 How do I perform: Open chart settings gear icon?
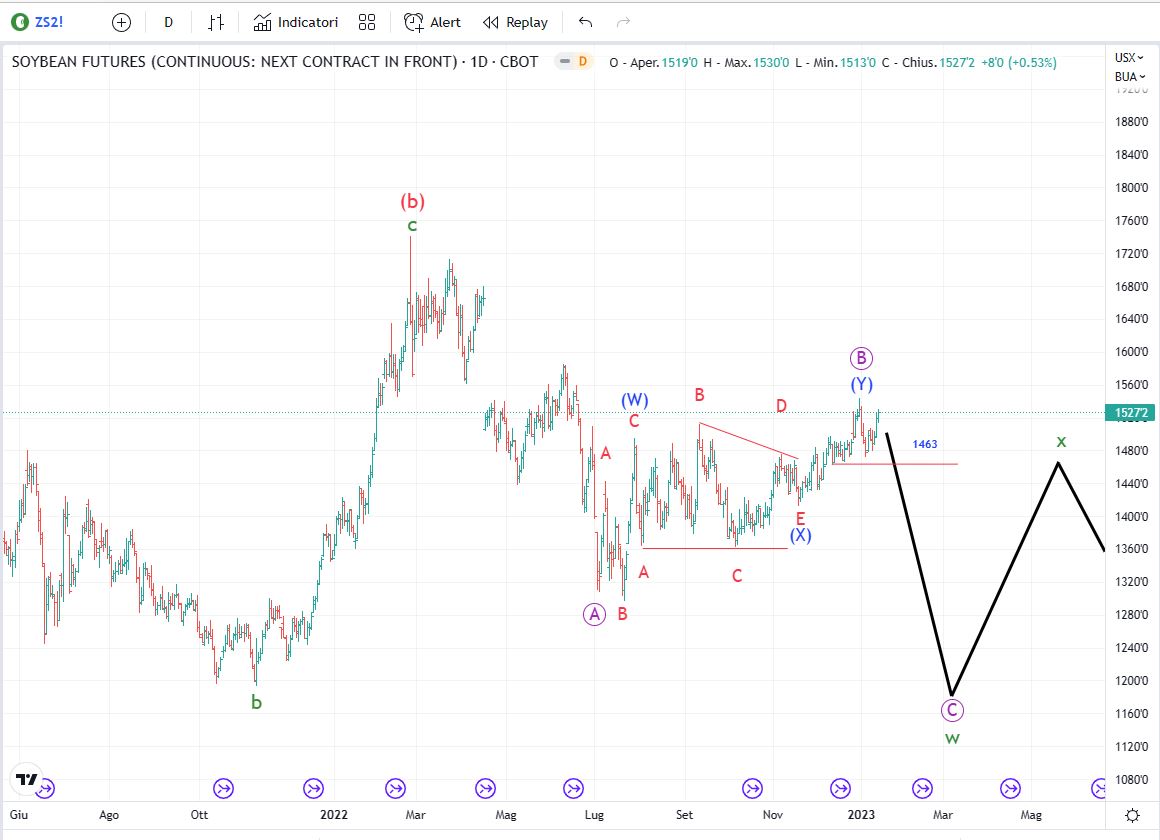click(1132, 816)
